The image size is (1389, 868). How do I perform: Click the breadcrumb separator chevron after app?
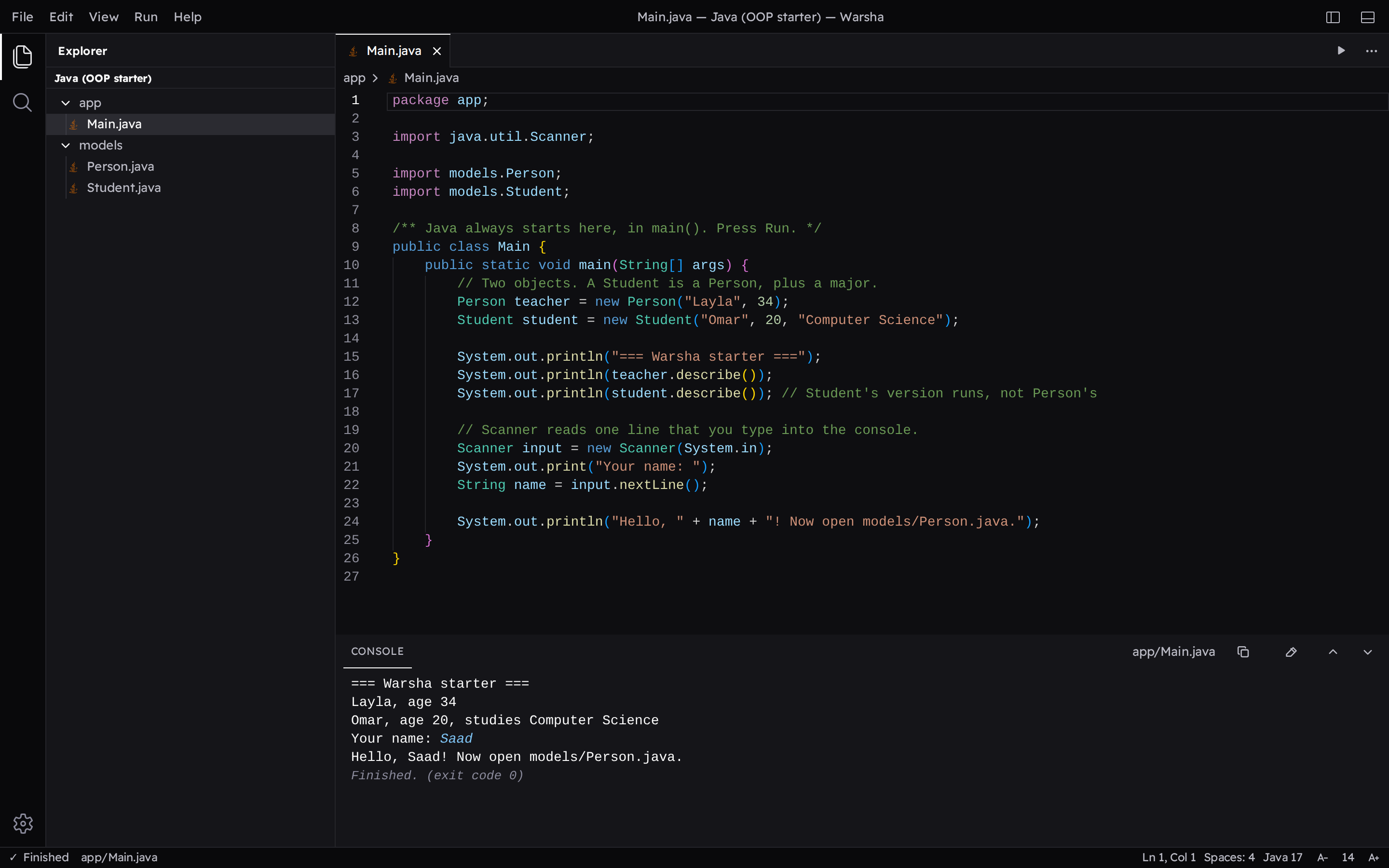coord(375,78)
